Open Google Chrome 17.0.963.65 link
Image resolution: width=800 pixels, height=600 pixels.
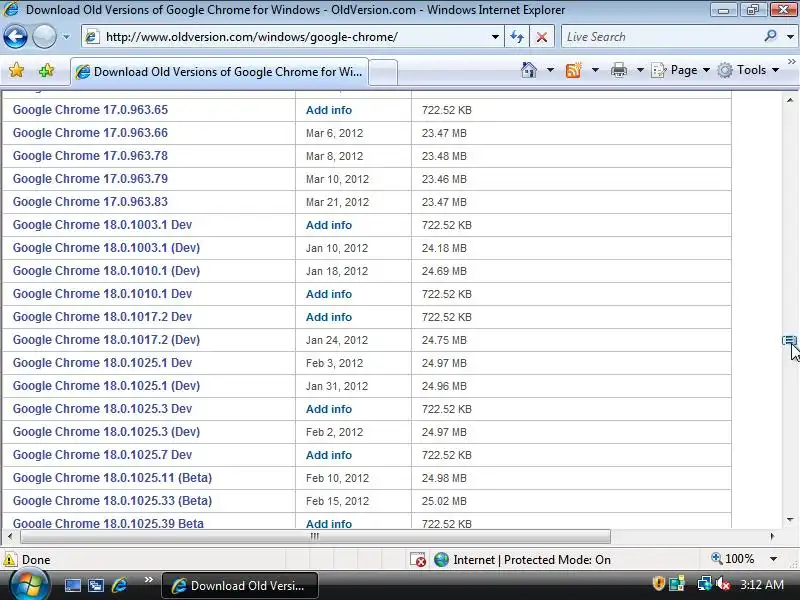(90, 110)
